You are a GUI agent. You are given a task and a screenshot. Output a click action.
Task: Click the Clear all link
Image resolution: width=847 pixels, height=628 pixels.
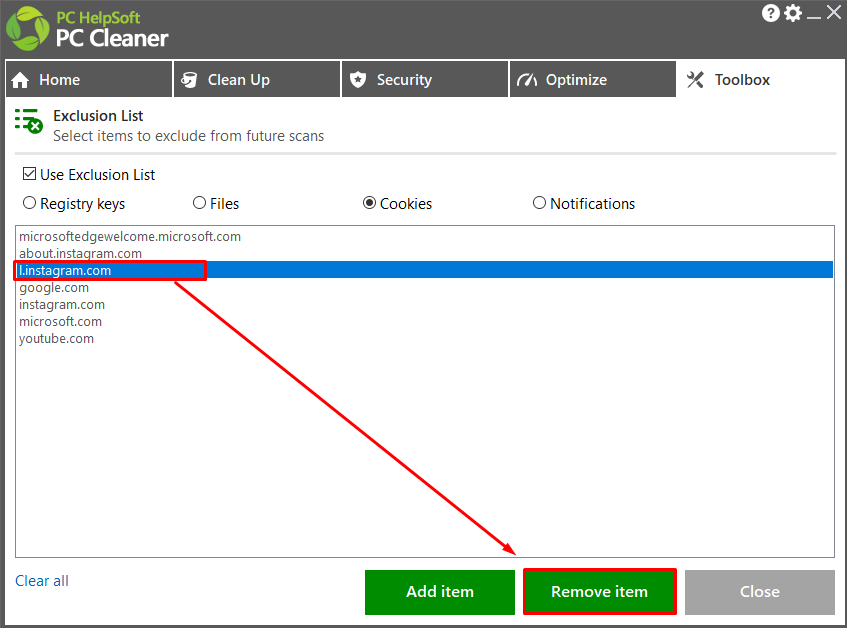pyautogui.click(x=42, y=581)
